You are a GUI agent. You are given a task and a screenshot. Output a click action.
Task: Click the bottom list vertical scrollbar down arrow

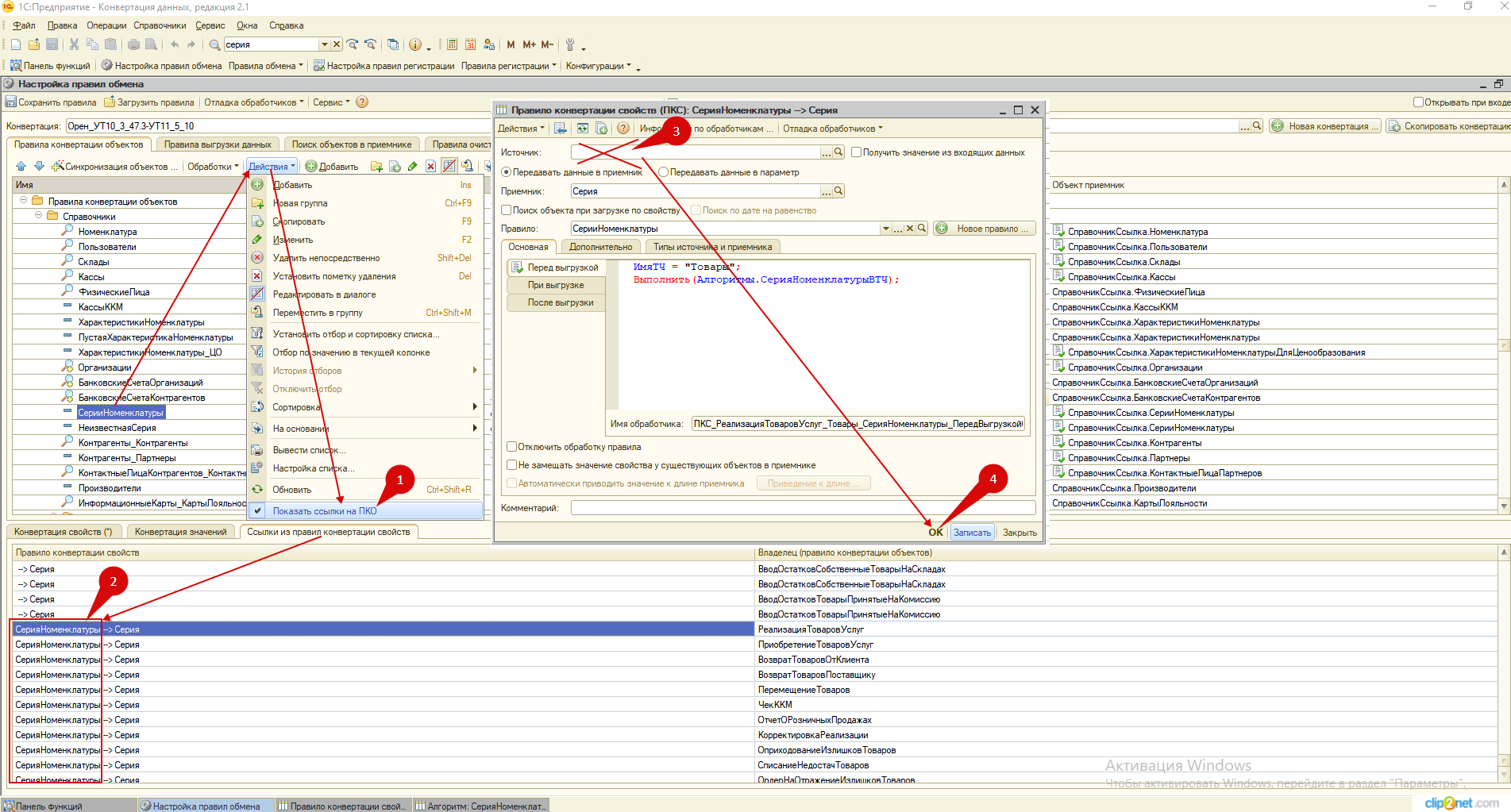pos(1504,775)
